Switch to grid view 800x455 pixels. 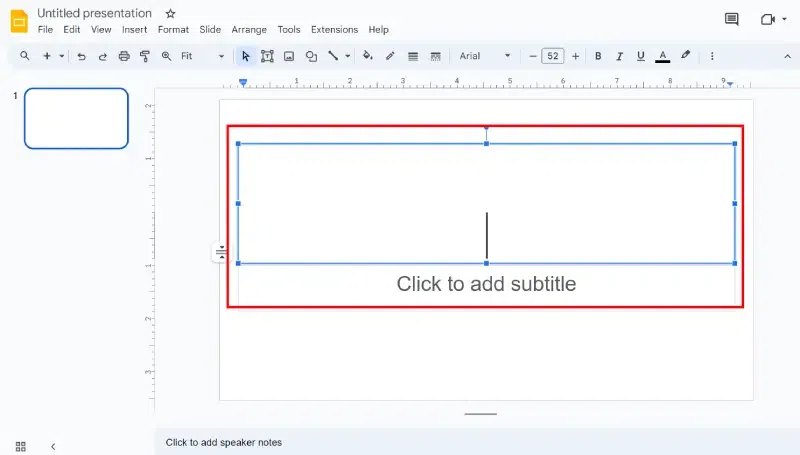click(x=20, y=446)
